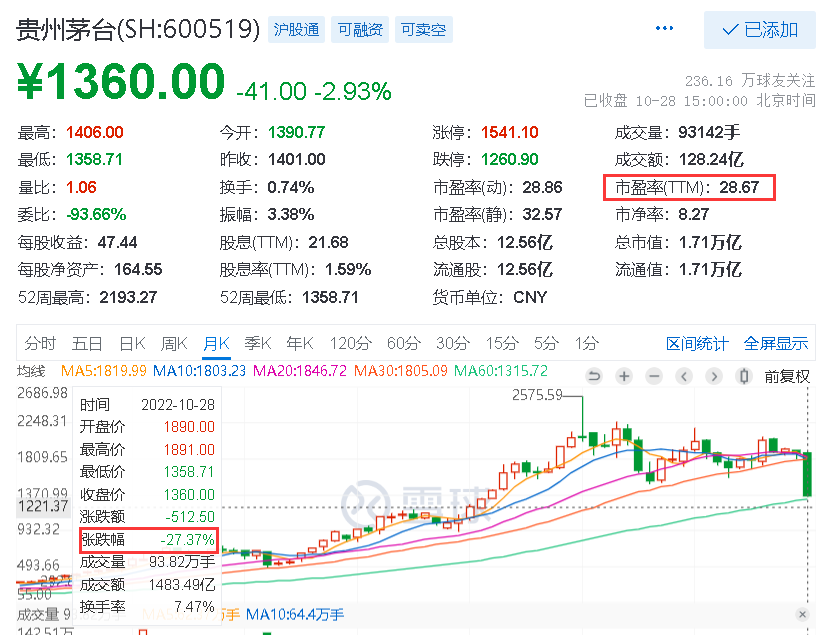This screenshot has width=826, height=635.
Task: Select the 60分 interval tab
Action: (x=404, y=344)
